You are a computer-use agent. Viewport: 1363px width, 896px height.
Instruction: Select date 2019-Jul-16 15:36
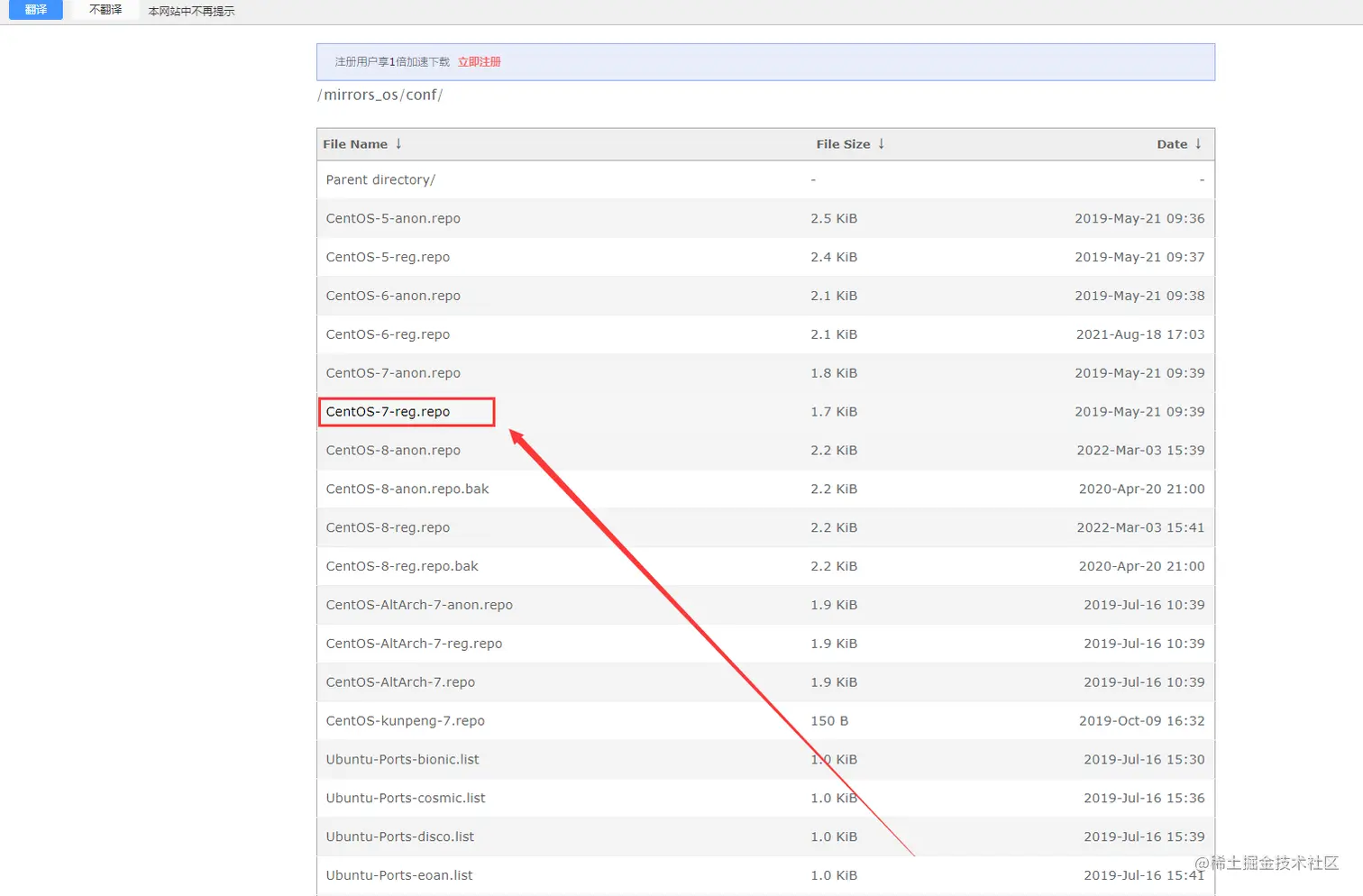point(1144,800)
